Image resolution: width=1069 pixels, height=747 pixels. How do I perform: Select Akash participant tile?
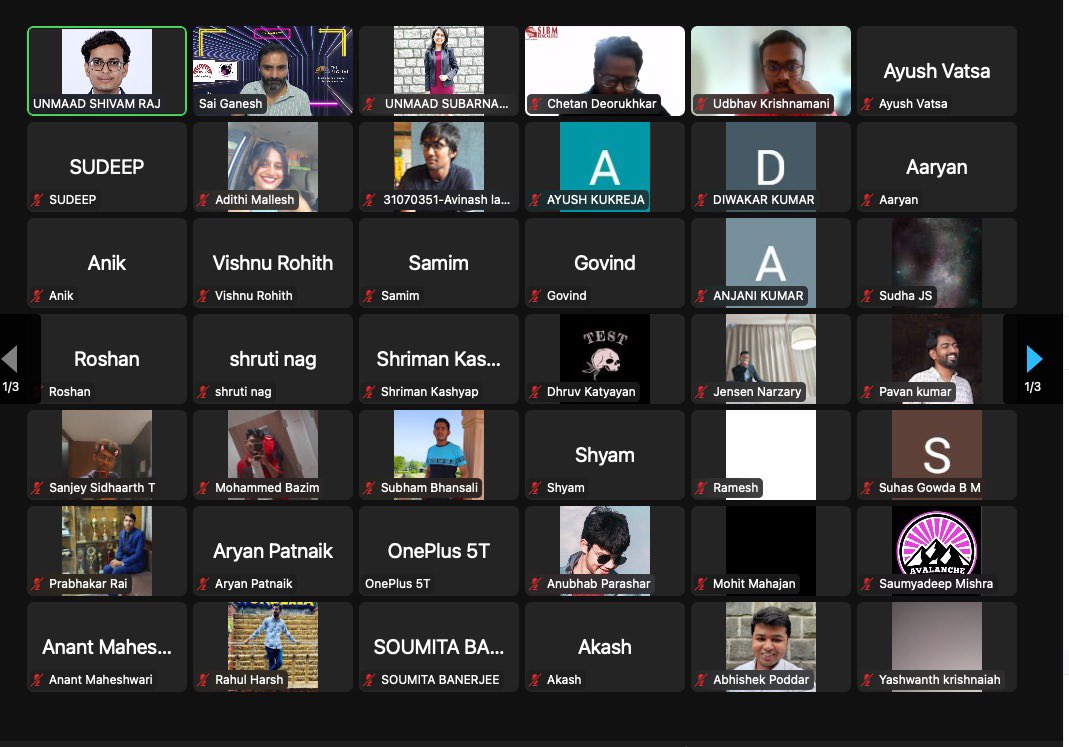pyautogui.click(x=605, y=647)
